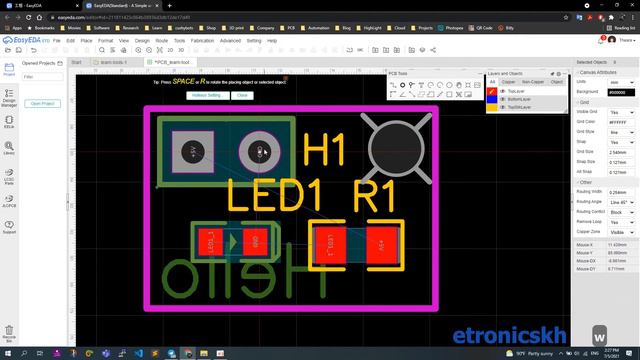Select the Solid Region tool in PCB Tools

coord(430,94)
